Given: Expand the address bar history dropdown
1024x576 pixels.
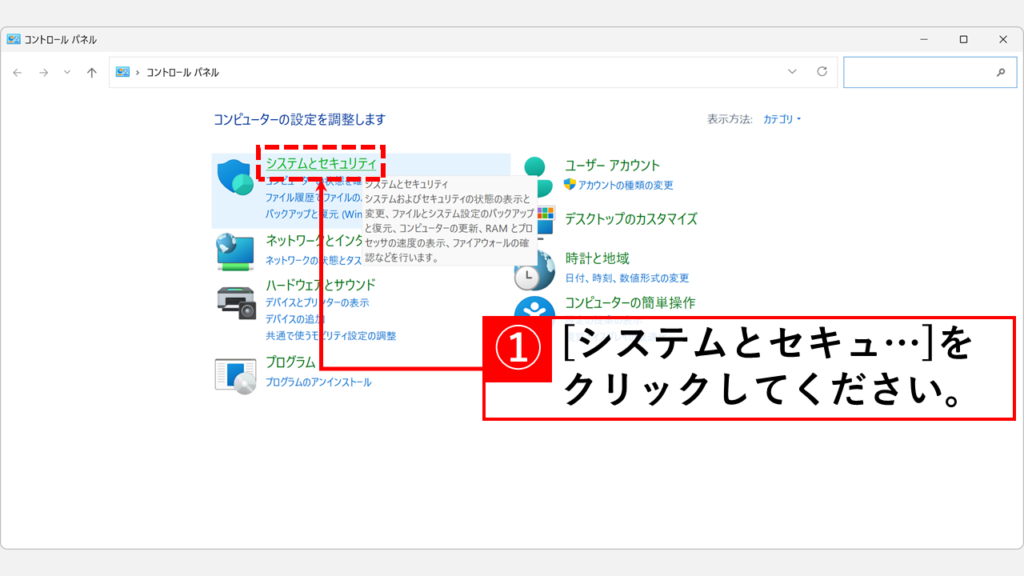Looking at the screenshot, I should pos(792,72).
